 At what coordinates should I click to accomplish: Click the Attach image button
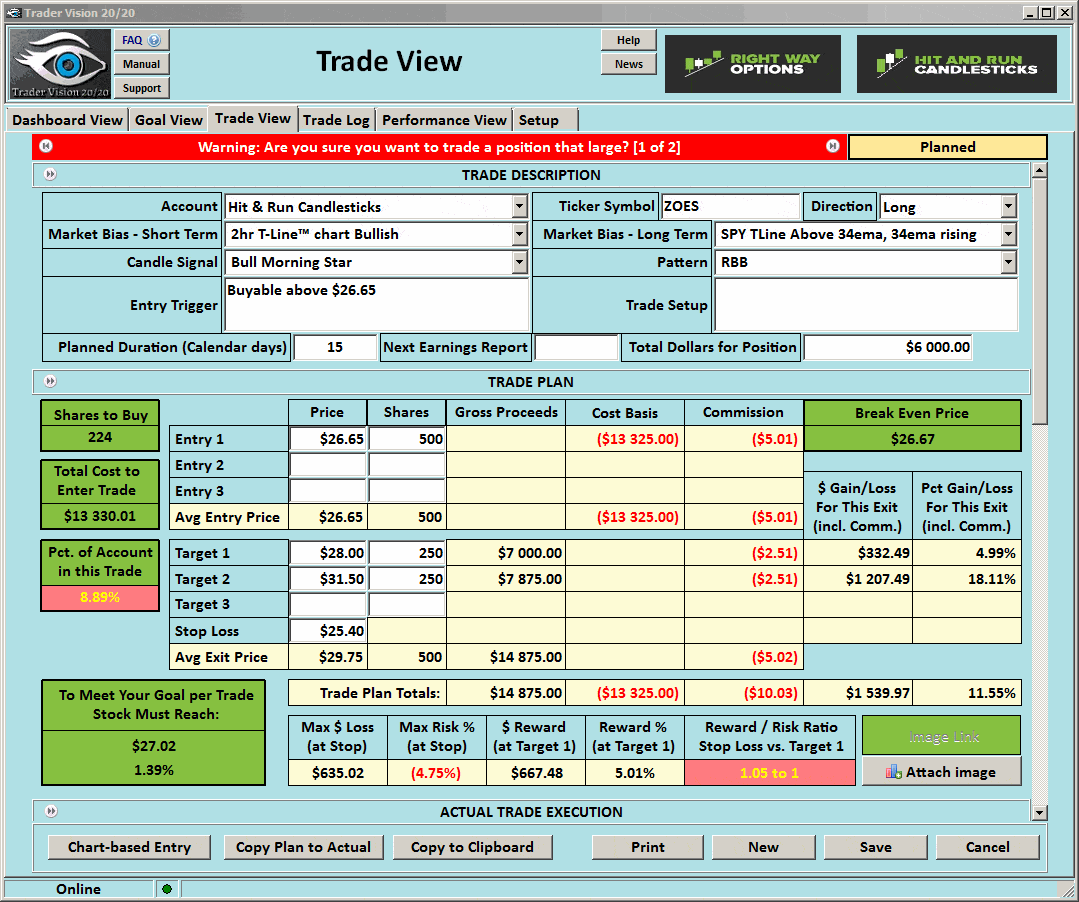point(941,772)
